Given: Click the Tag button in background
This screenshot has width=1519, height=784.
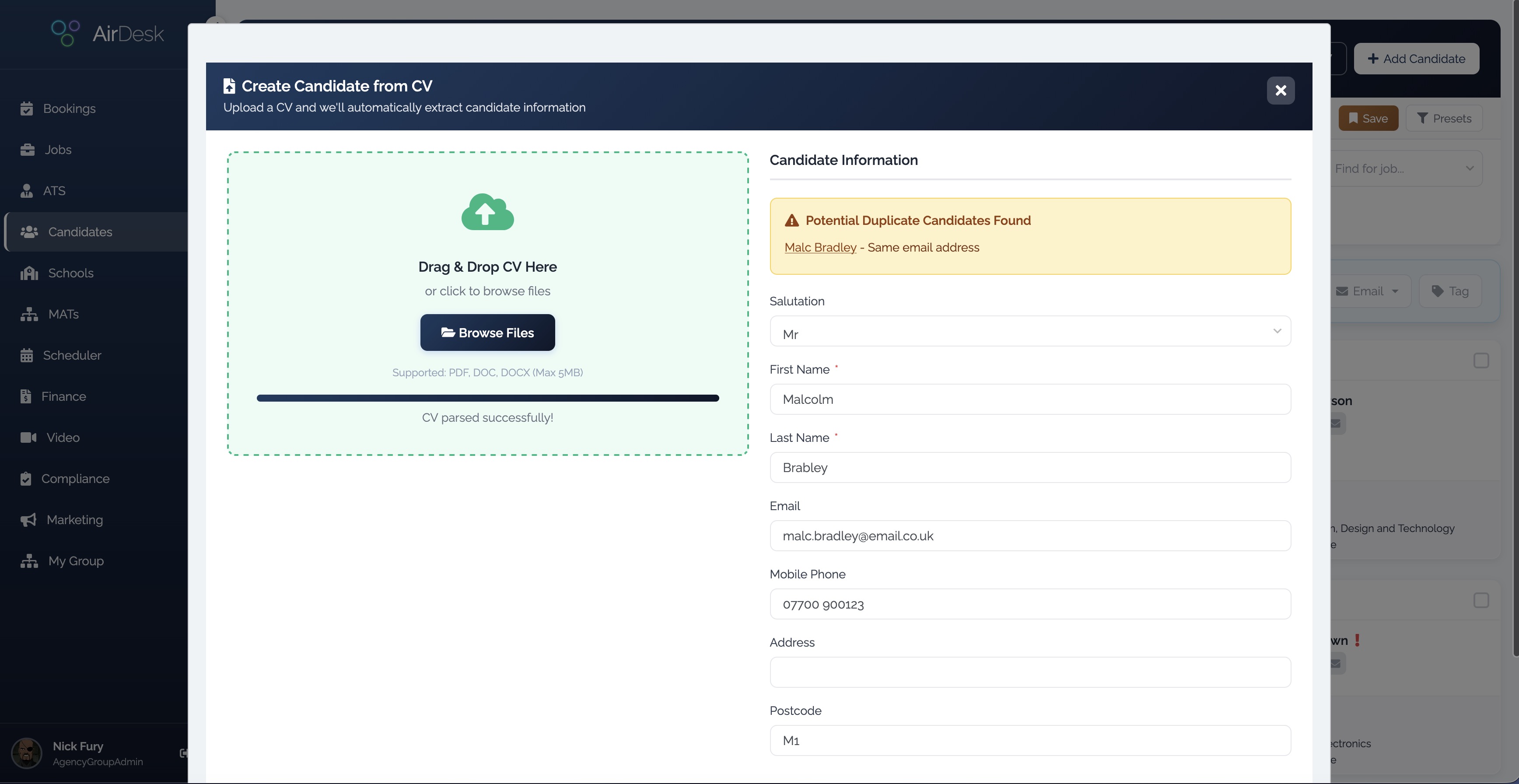Looking at the screenshot, I should click(1451, 291).
